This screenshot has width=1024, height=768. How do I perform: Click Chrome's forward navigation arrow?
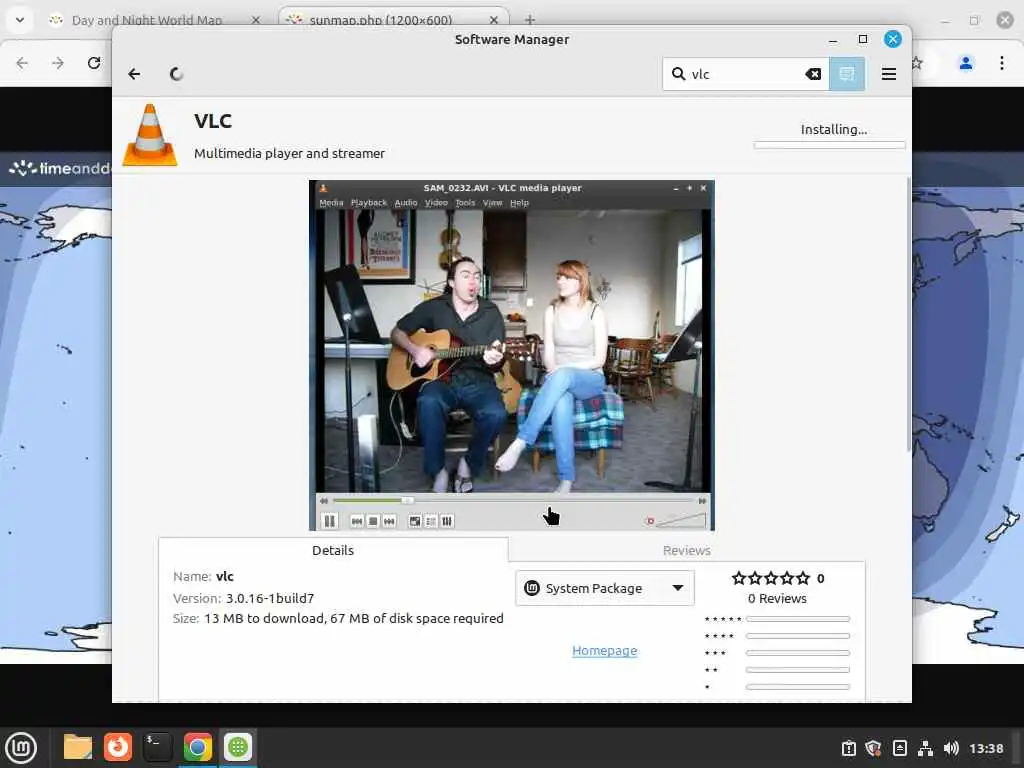[58, 63]
